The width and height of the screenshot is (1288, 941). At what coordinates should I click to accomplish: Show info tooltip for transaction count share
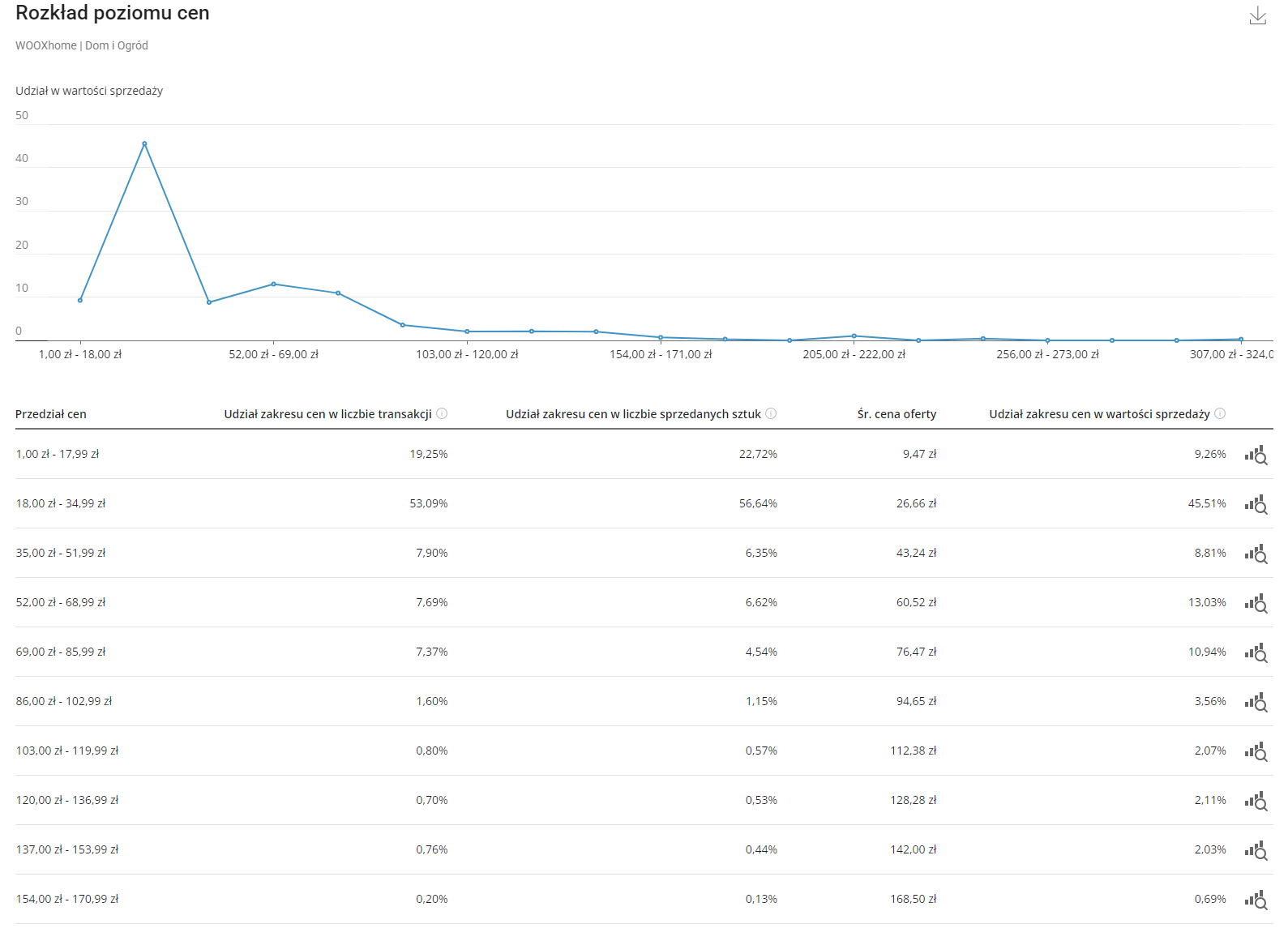pyautogui.click(x=442, y=413)
